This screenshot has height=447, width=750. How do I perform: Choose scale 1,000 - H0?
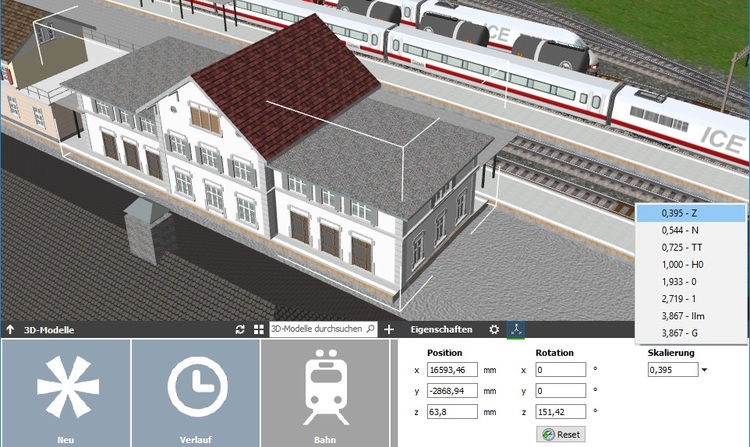pyautogui.click(x=691, y=264)
